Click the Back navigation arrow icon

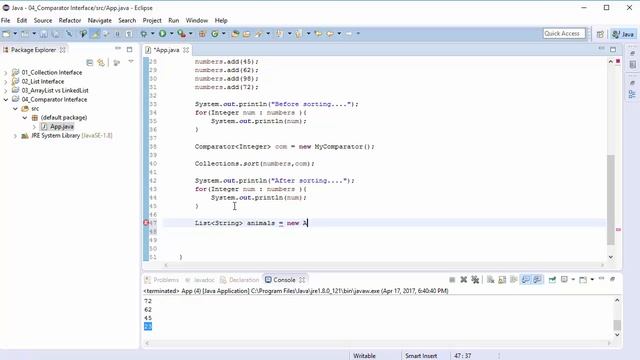(x=330, y=34)
